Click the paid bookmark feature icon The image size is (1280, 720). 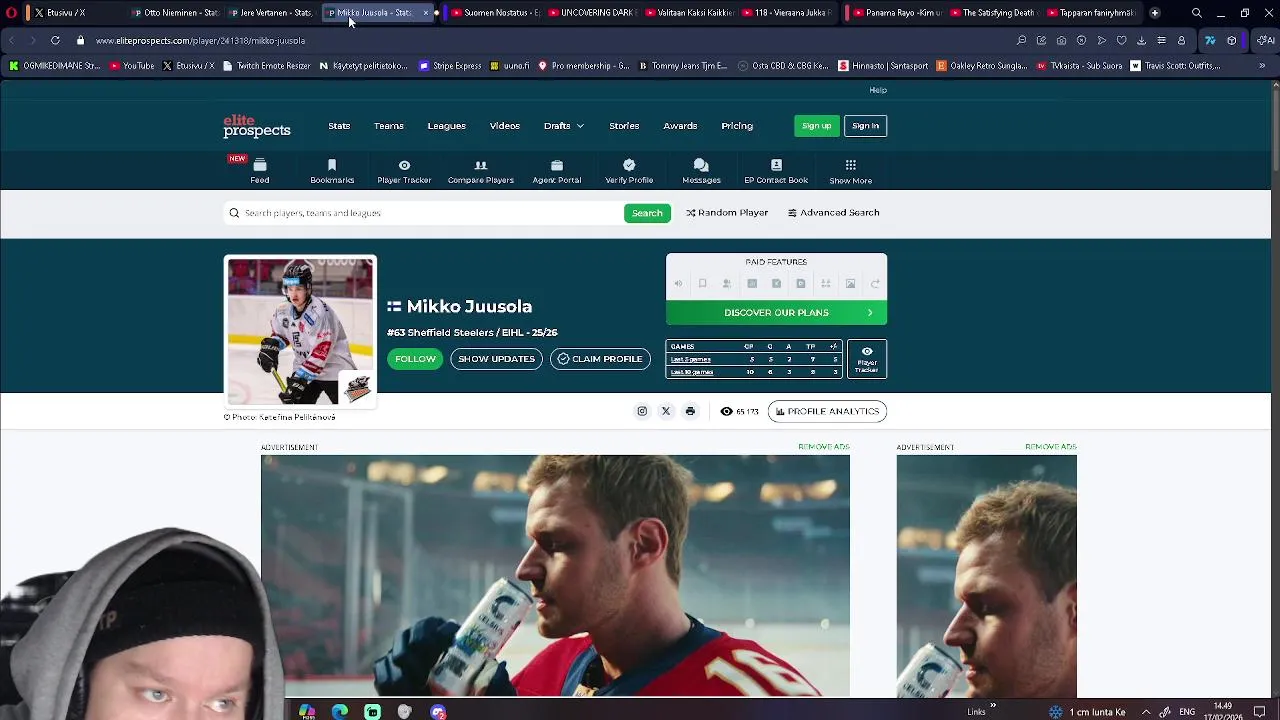tap(702, 284)
